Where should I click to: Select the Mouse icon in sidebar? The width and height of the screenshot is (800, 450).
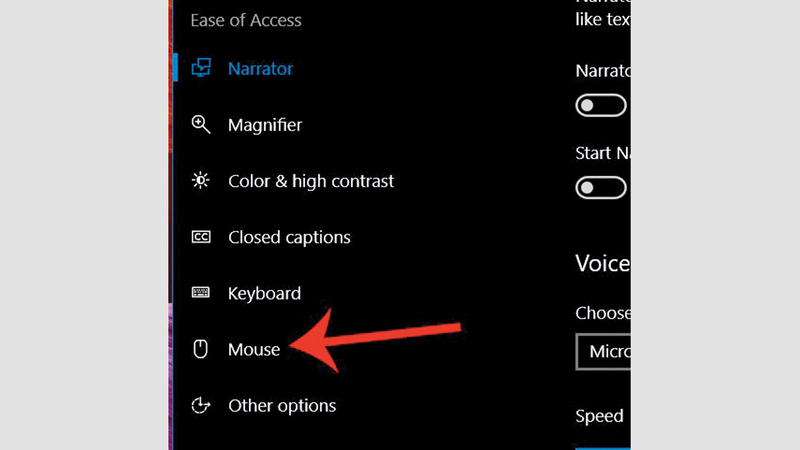[x=201, y=349]
